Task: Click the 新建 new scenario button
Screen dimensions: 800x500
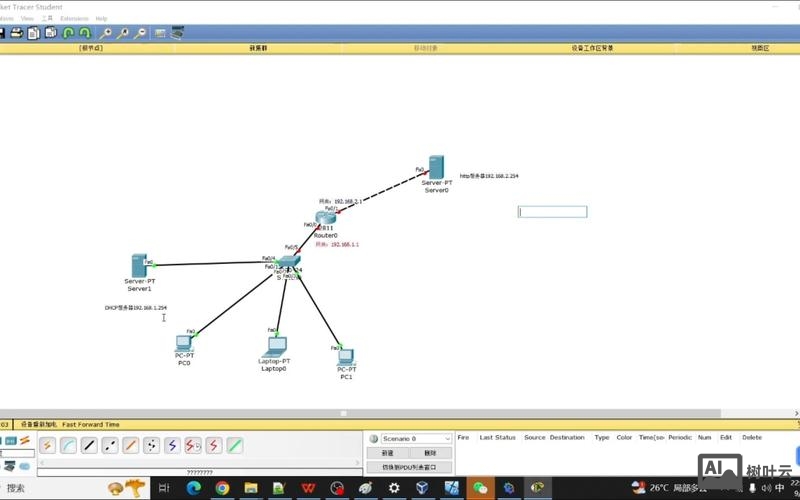Action: 387,453
